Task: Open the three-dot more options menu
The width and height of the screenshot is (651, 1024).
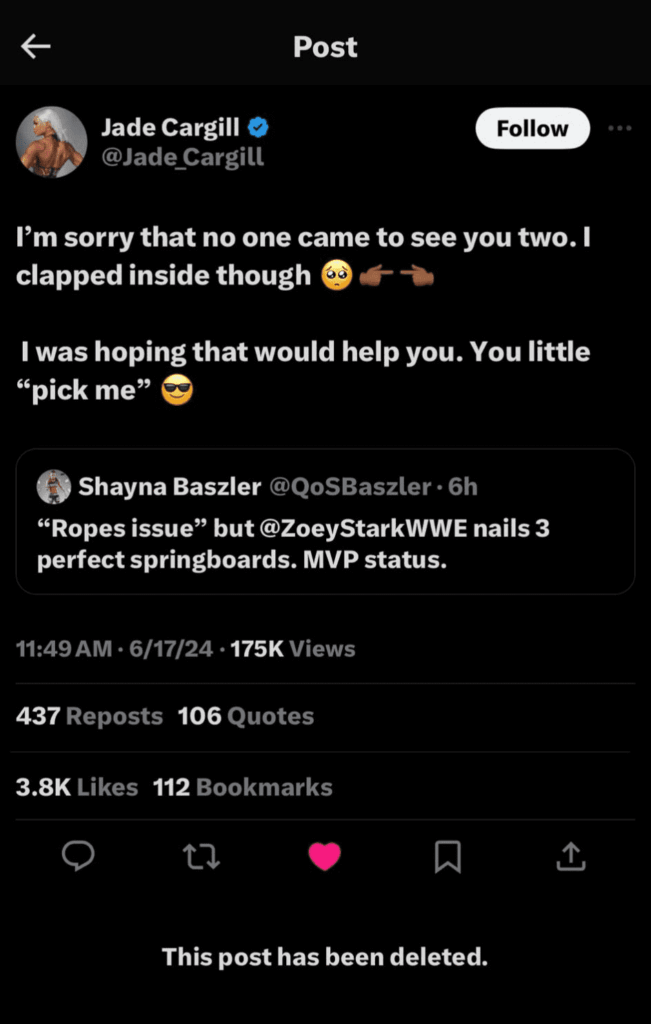Action: coord(621,128)
